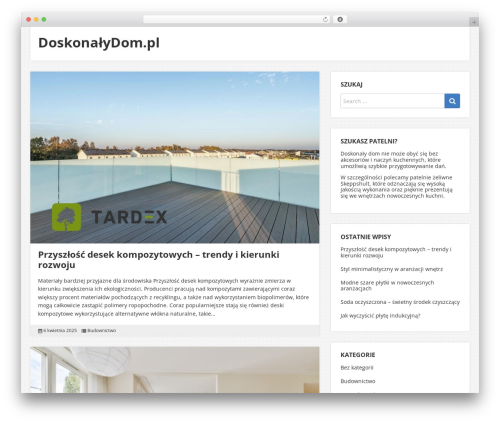Click the browser reload icon
The width and height of the screenshot is (500, 423).
click(325, 20)
